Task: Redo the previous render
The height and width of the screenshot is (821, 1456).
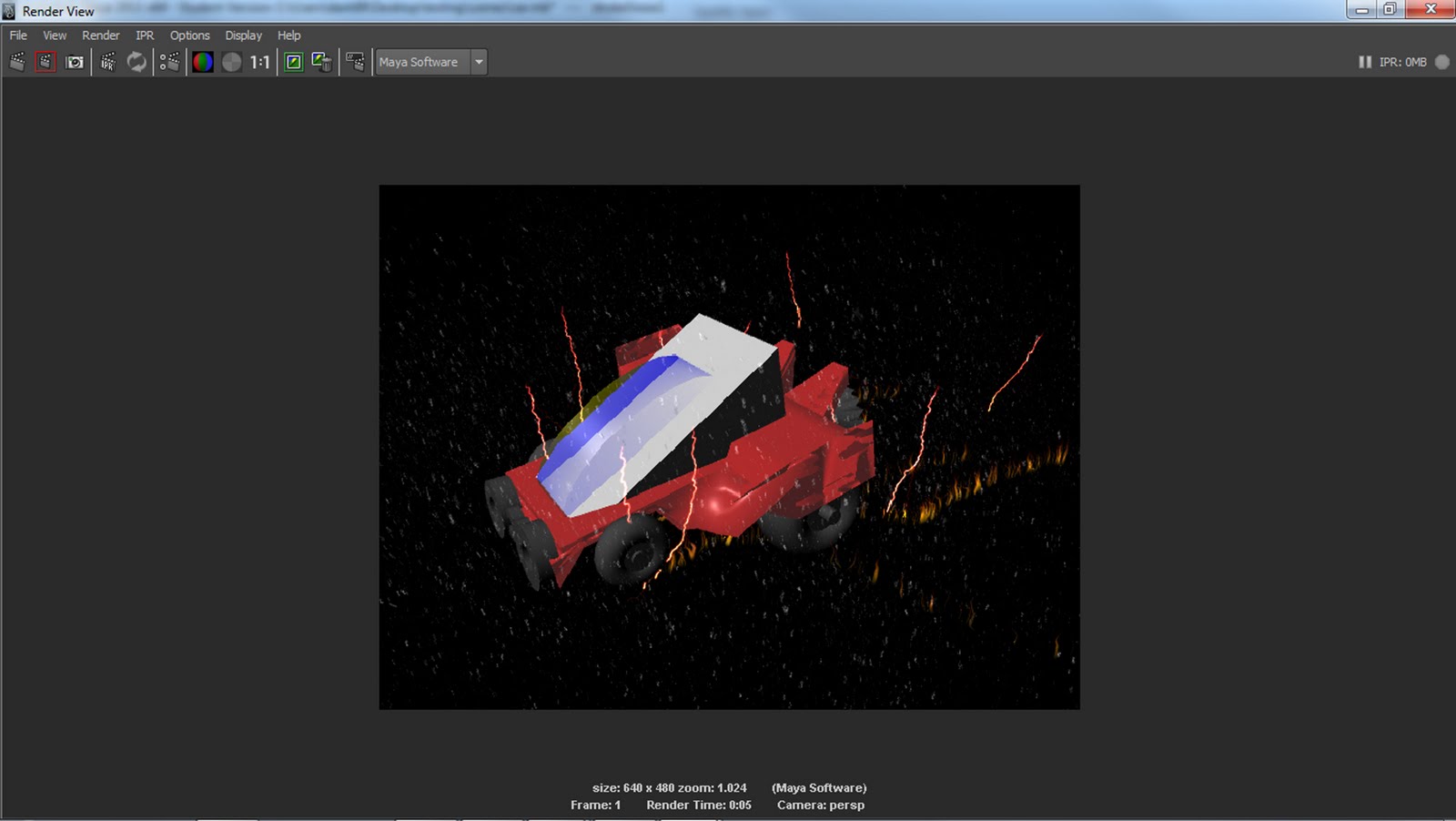Action: (15, 62)
